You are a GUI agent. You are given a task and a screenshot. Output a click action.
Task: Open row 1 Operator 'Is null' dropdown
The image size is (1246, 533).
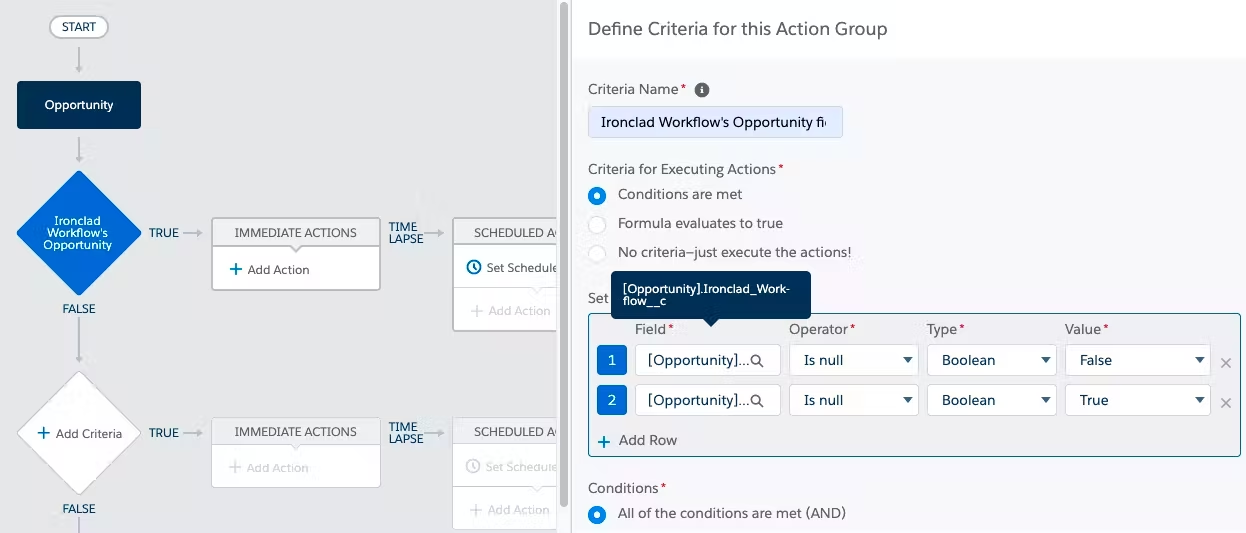(854, 360)
